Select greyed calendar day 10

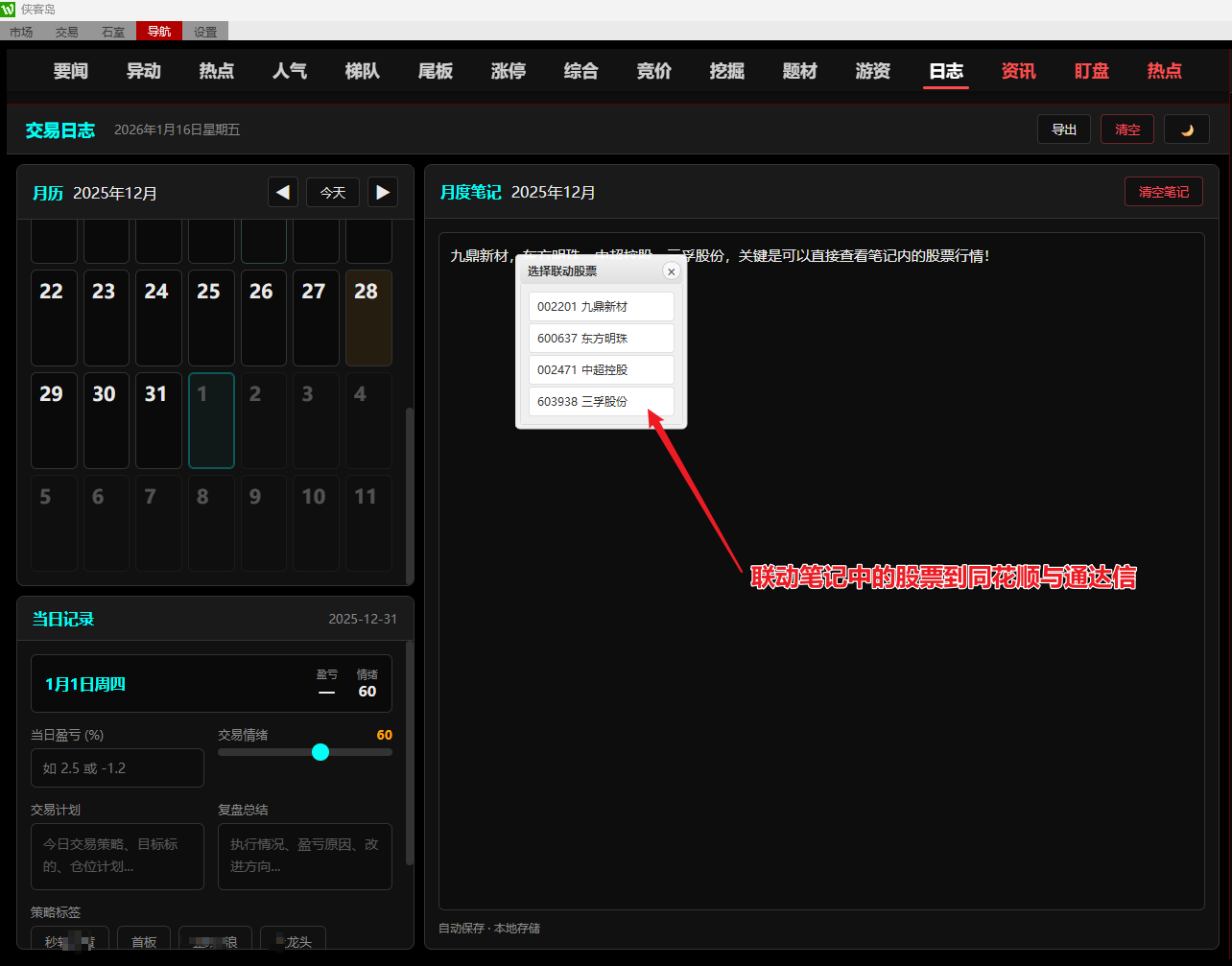[316, 523]
